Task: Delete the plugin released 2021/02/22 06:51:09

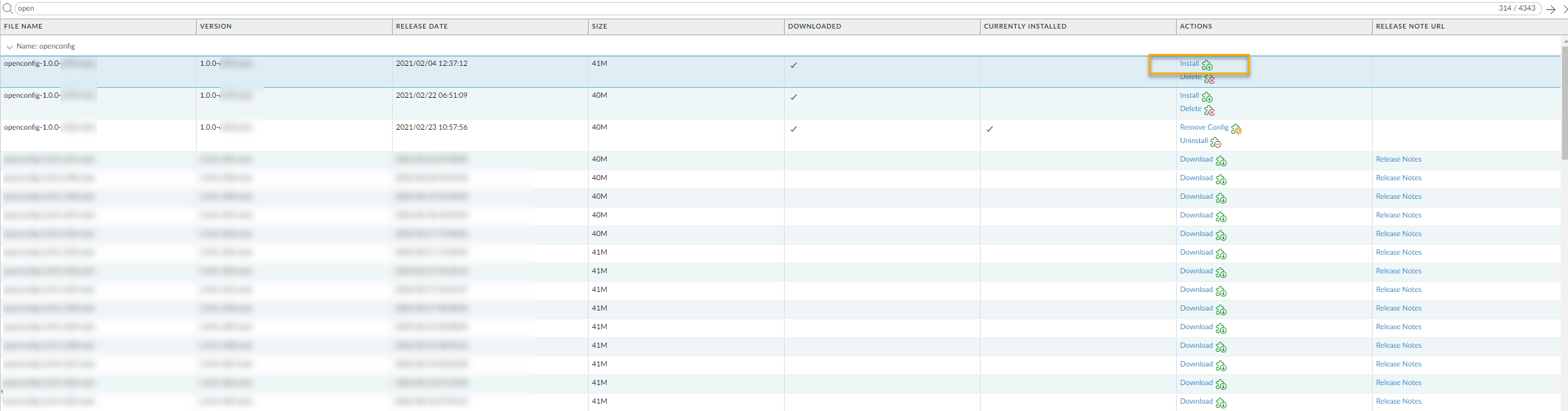Action: tap(1191, 109)
